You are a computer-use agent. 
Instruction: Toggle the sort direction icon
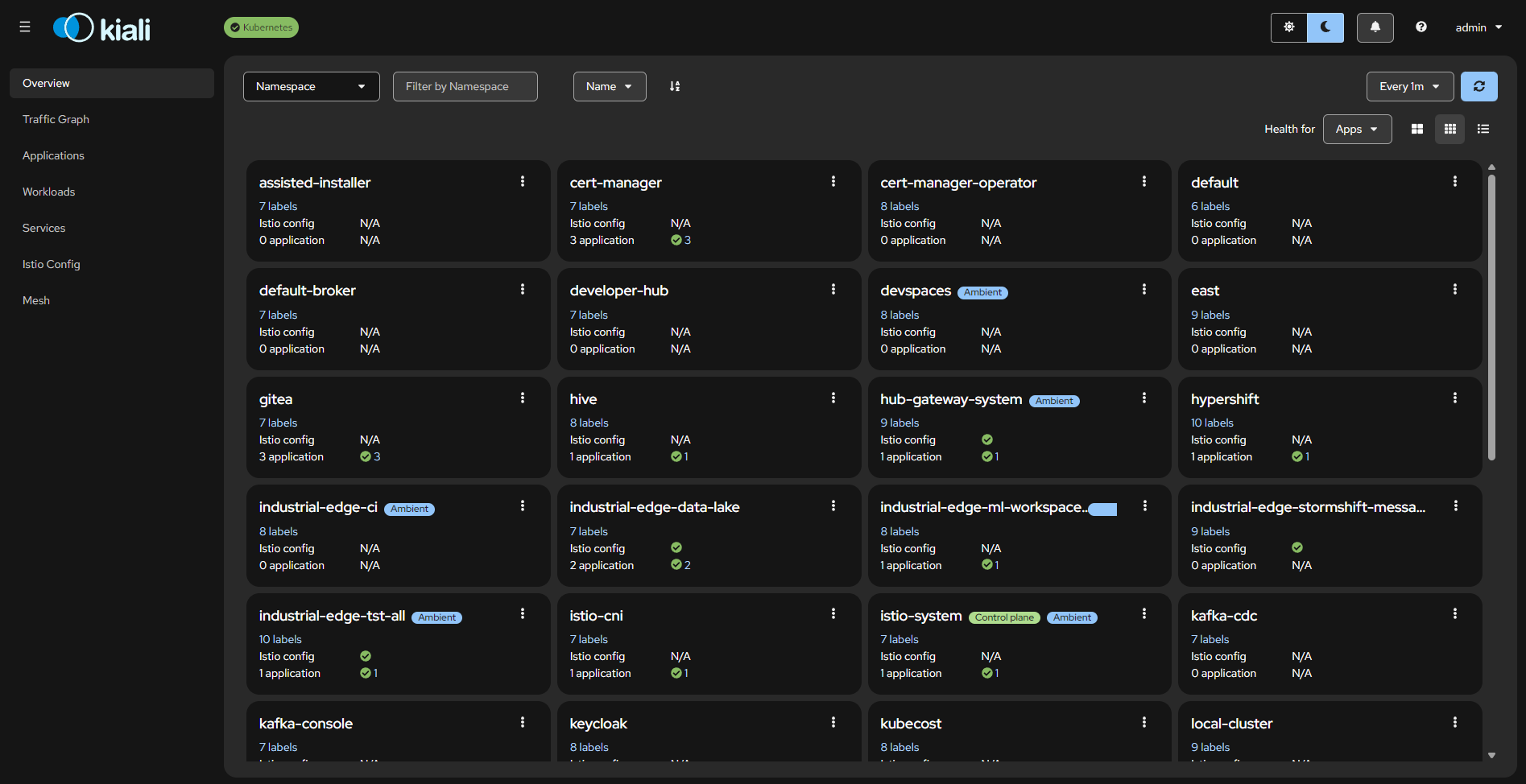point(675,86)
